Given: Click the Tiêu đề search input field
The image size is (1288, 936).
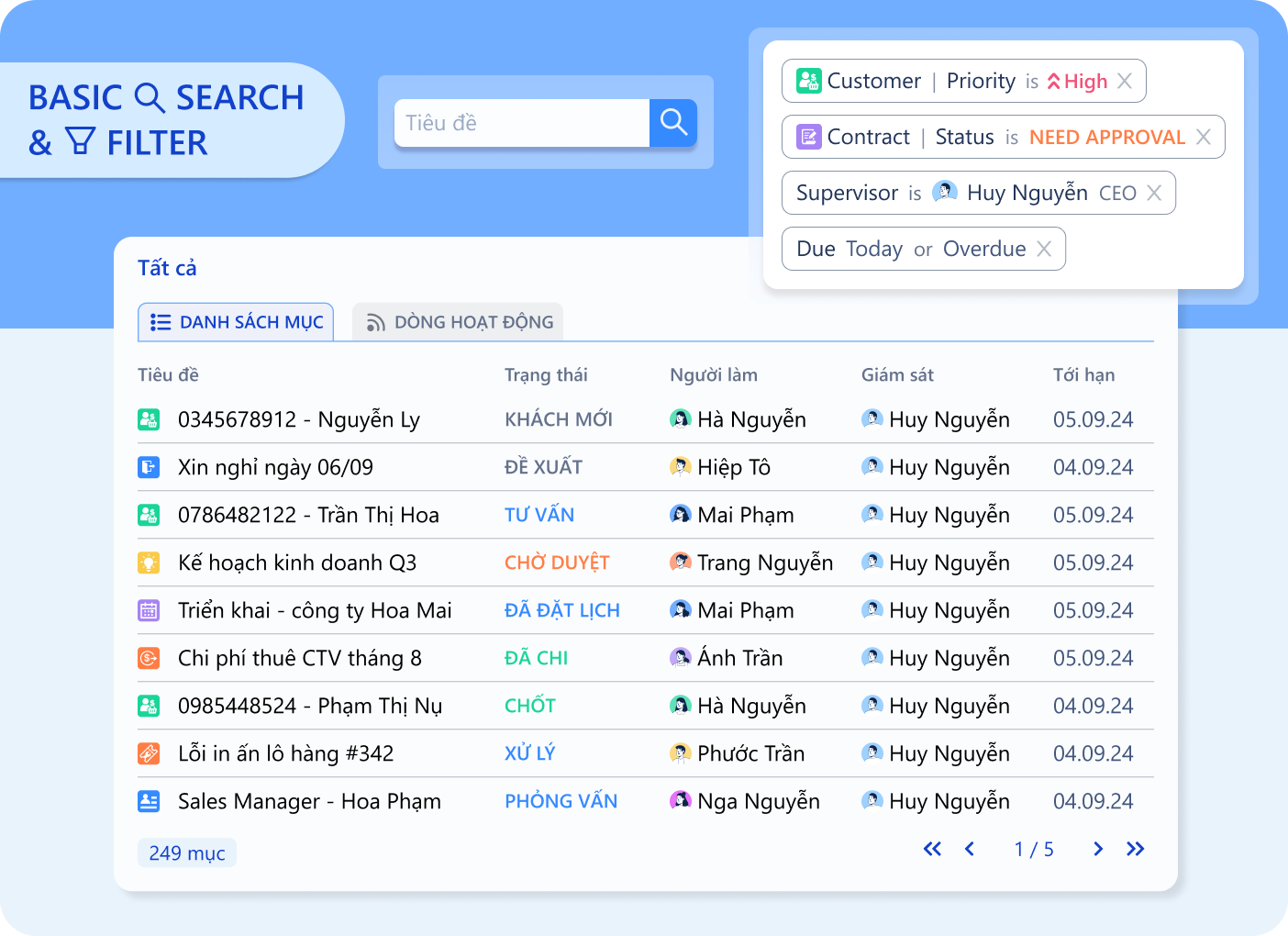Looking at the screenshot, I should coord(521,123).
